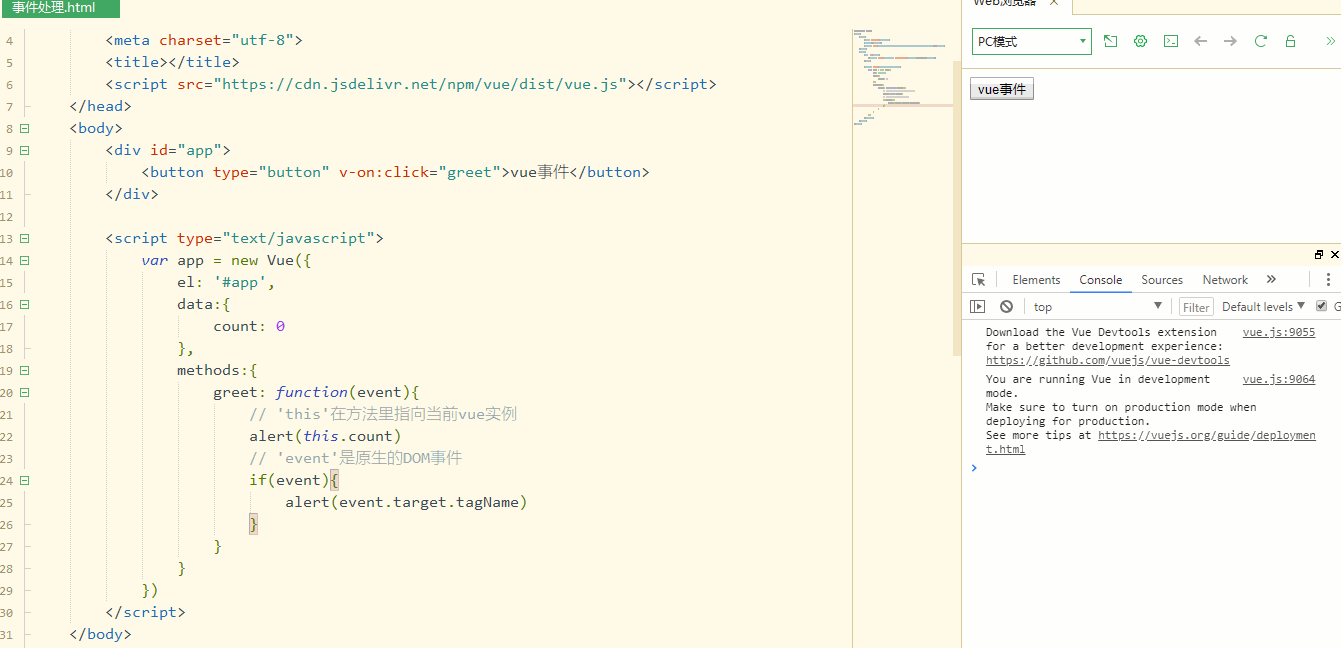
Task: Click alert(event.target.tagName) line
Action: [406, 502]
